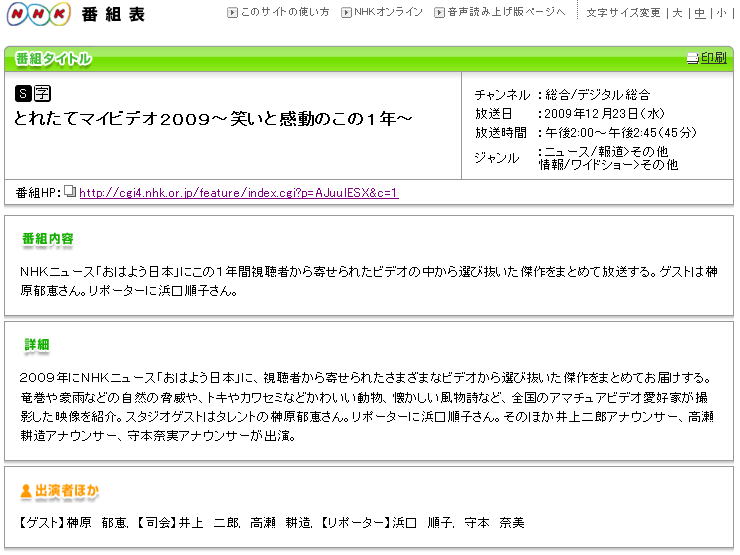Click broadcast date 2009年12月23日(水)

click(x=605, y=114)
